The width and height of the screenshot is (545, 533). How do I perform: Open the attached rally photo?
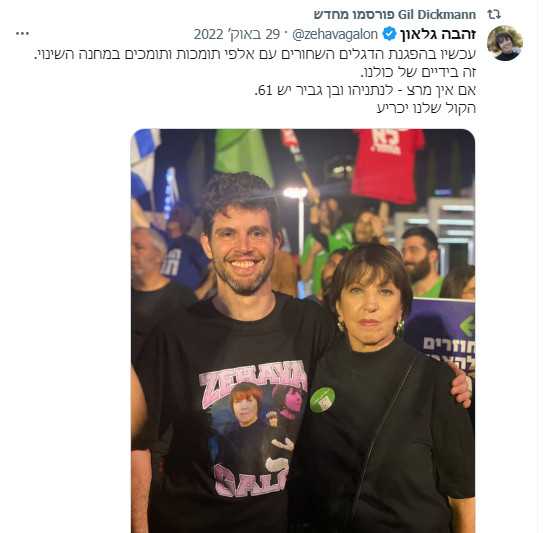[303, 331]
